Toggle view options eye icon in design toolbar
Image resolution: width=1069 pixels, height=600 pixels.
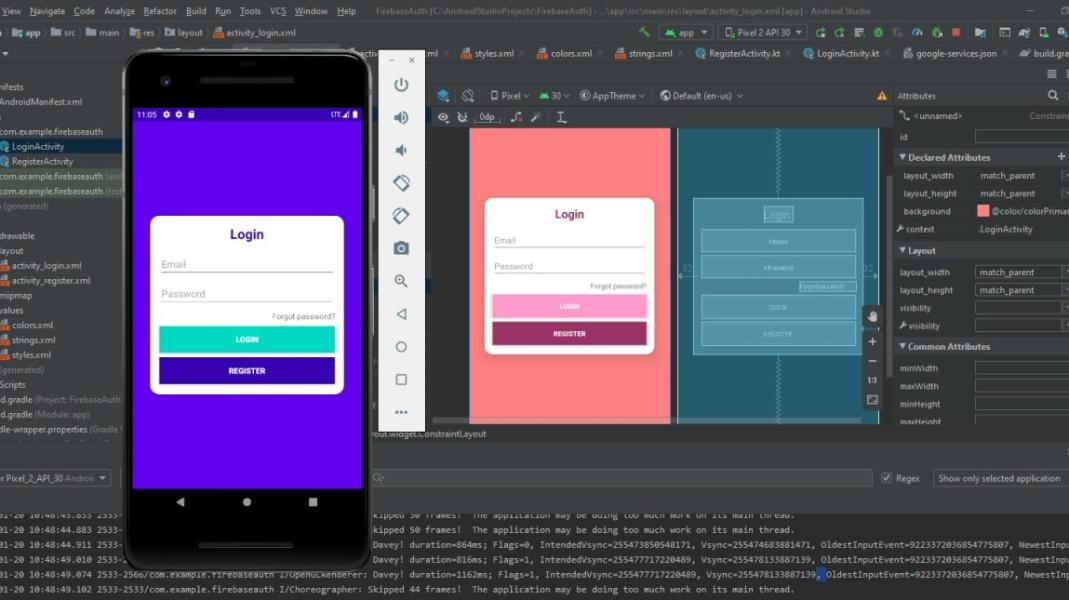tap(443, 117)
